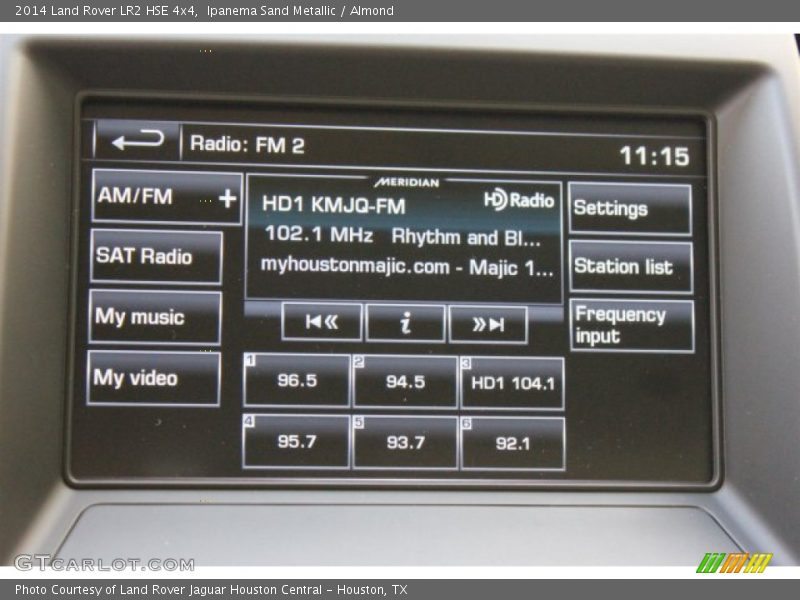Expand AM/FM band with plus
The width and height of the screenshot is (800, 600).
point(227,198)
